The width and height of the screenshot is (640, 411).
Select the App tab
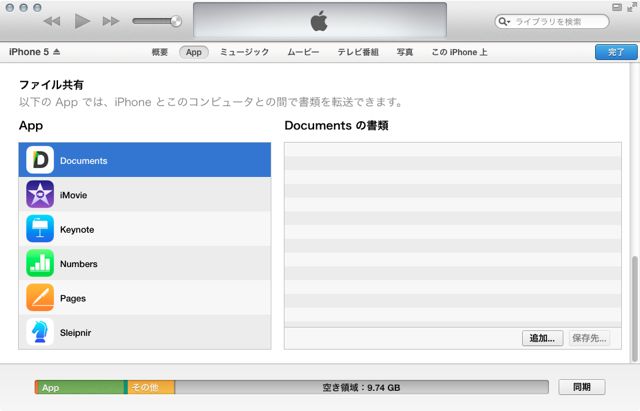pyautogui.click(x=194, y=52)
